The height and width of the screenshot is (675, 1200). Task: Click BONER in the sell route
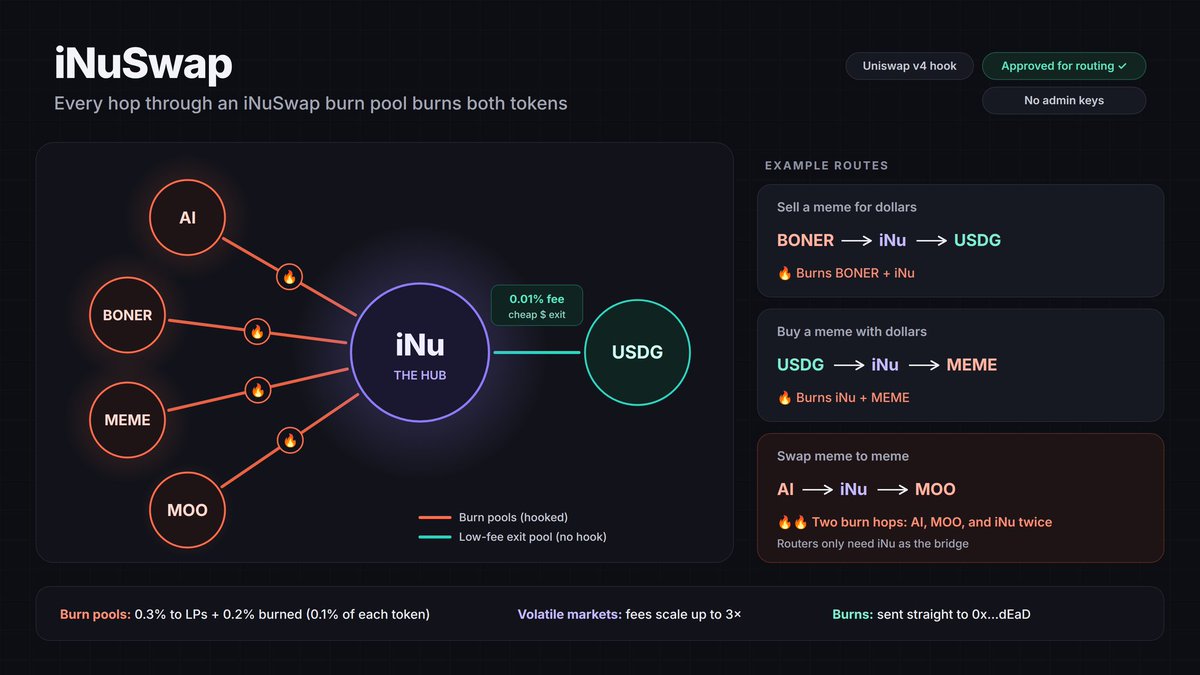pos(805,240)
